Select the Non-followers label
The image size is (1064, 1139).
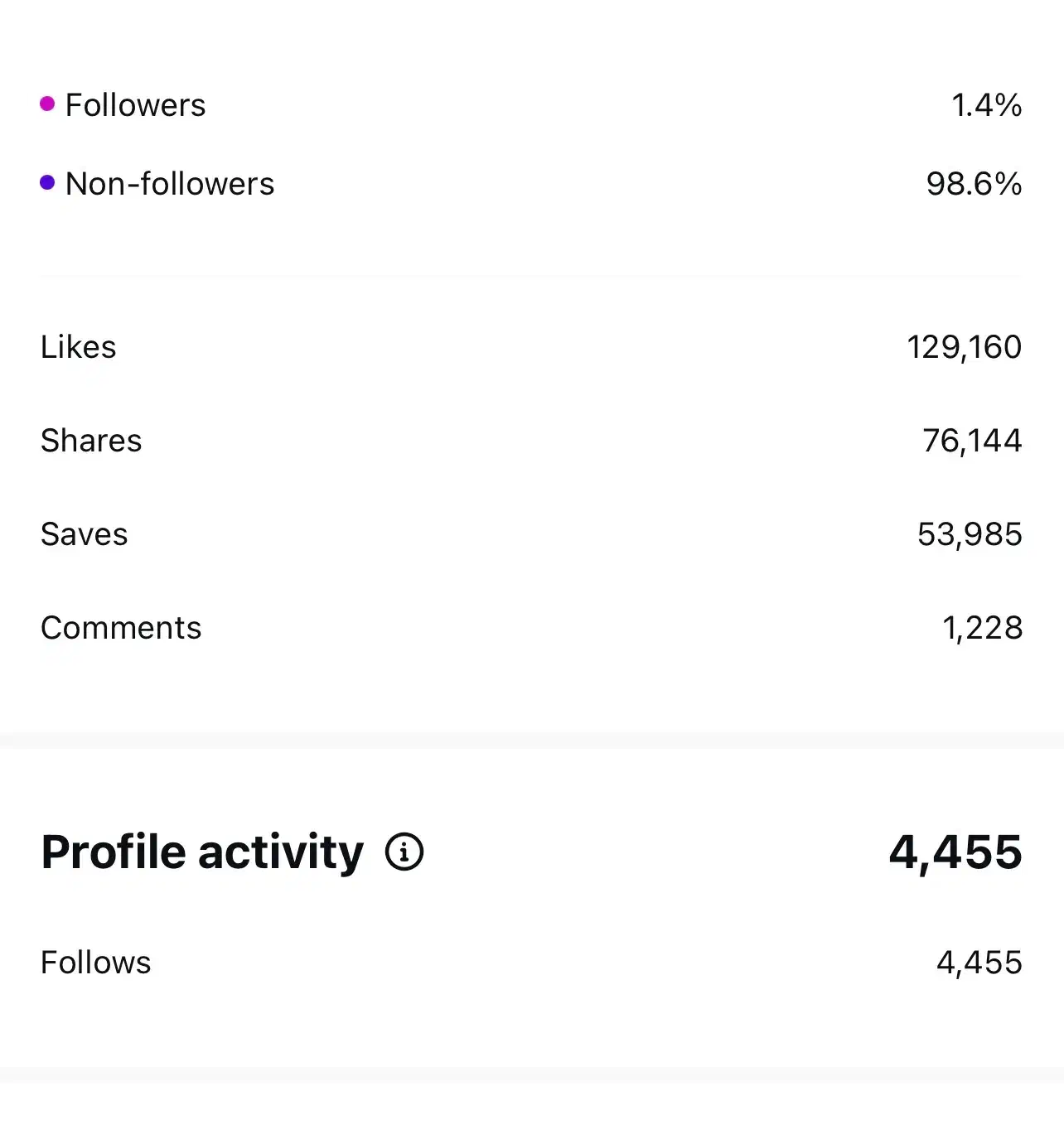coord(170,184)
